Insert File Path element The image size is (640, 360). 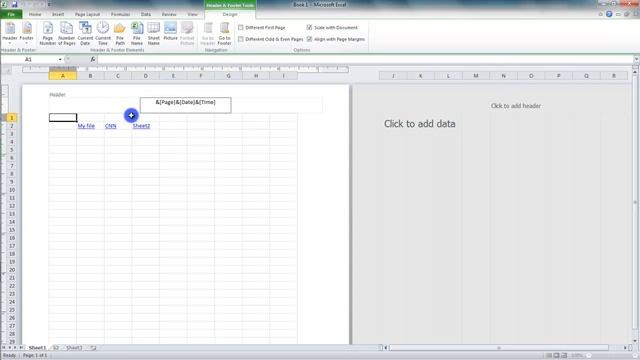click(120, 33)
